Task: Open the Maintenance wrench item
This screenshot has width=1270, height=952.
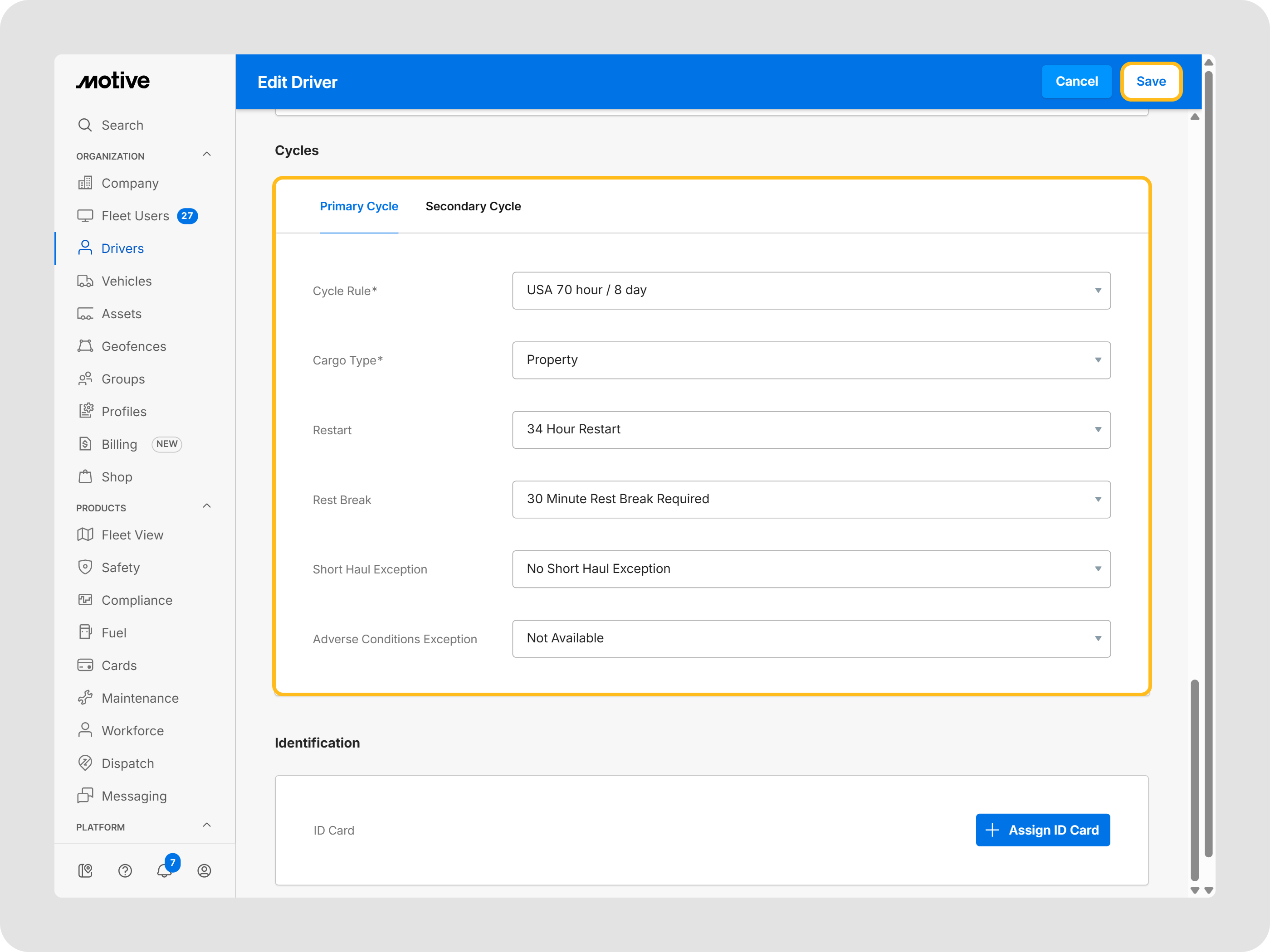Action: 140,698
